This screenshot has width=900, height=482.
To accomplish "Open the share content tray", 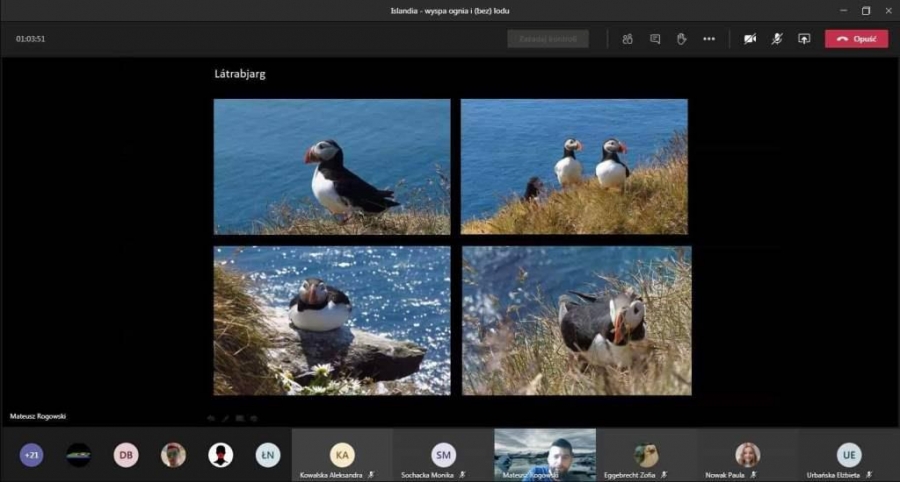I will (803, 39).
